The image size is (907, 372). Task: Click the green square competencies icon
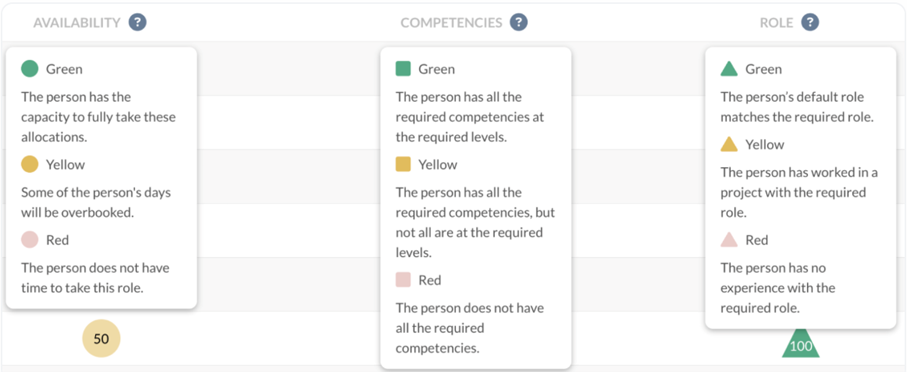pos(403,69)
